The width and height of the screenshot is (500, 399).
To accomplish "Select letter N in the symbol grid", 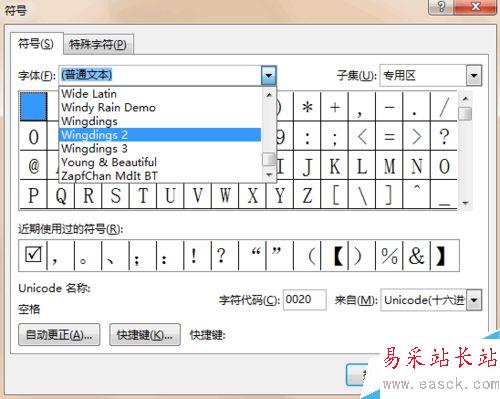I will click(x=417, y=166).
